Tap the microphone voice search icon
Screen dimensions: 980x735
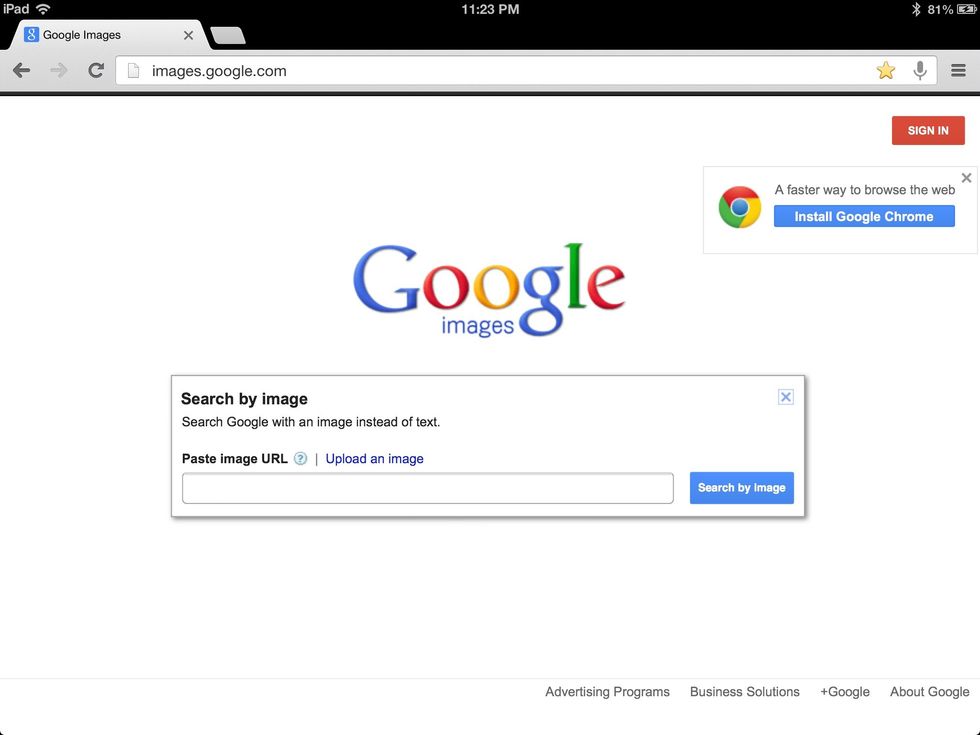pyautogui.click(x=919, y=70)
